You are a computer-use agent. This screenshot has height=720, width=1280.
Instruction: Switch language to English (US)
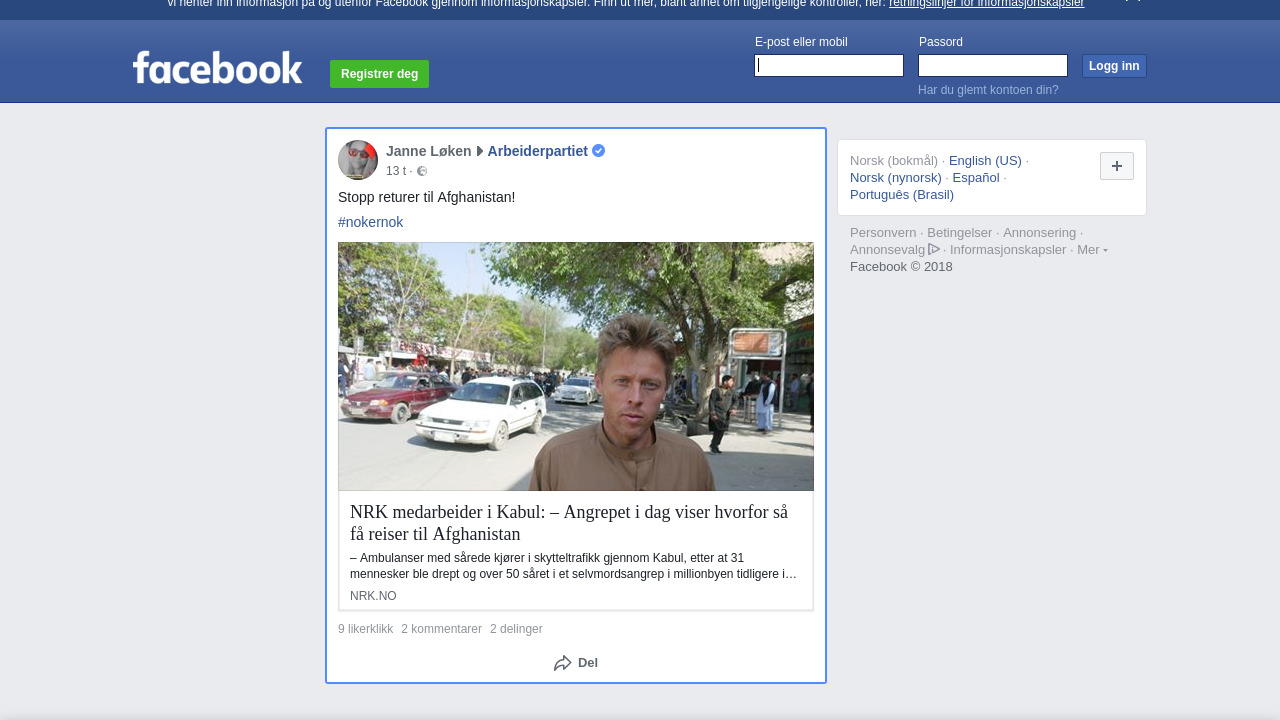[985, 161]
